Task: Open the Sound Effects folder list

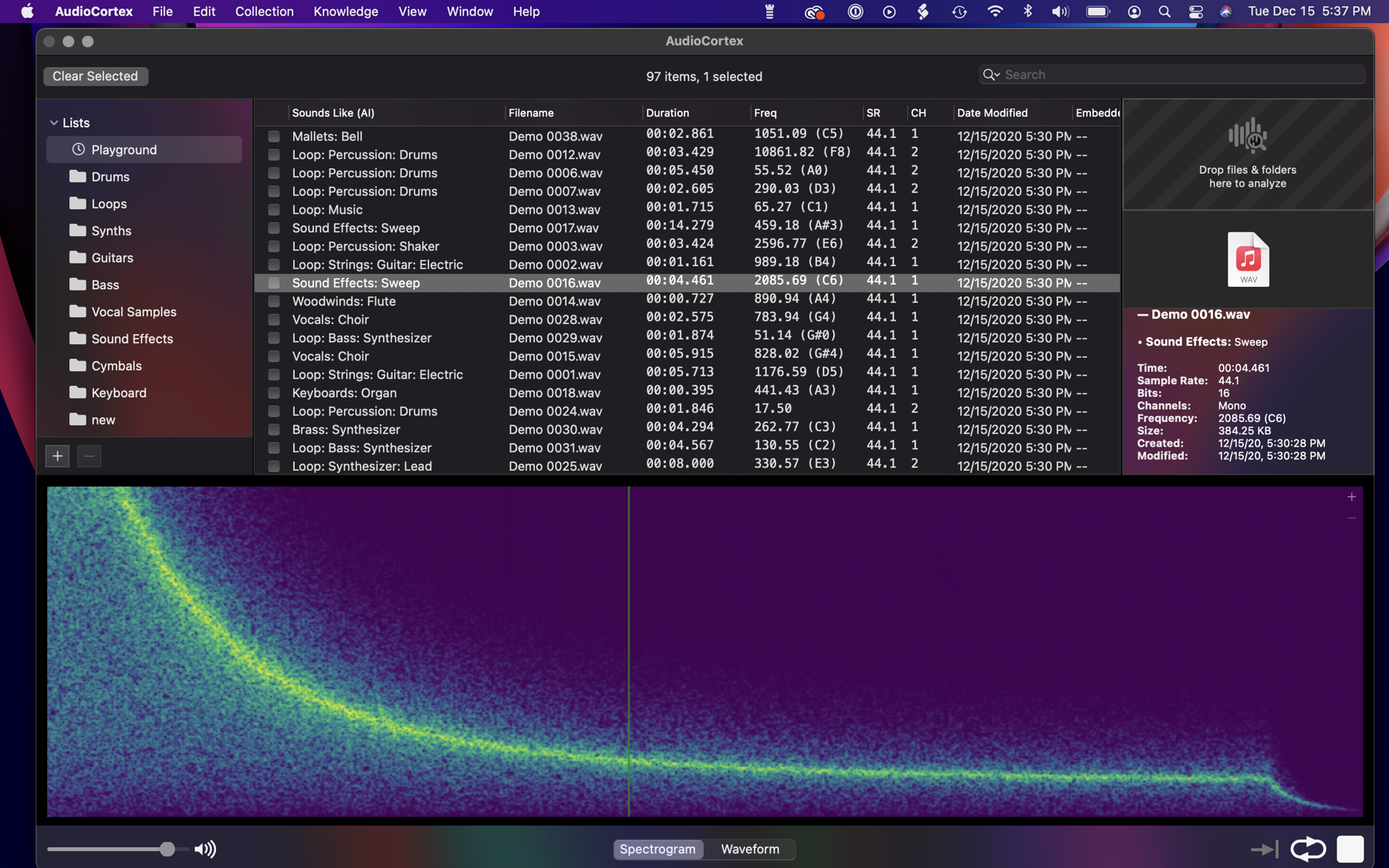Action: pos(132,339)
